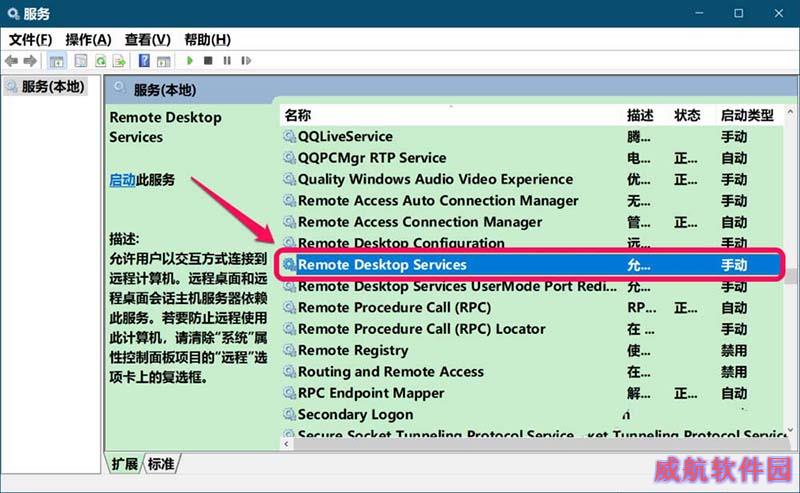Select the Remote Registry row

click(x=532, y=351)
